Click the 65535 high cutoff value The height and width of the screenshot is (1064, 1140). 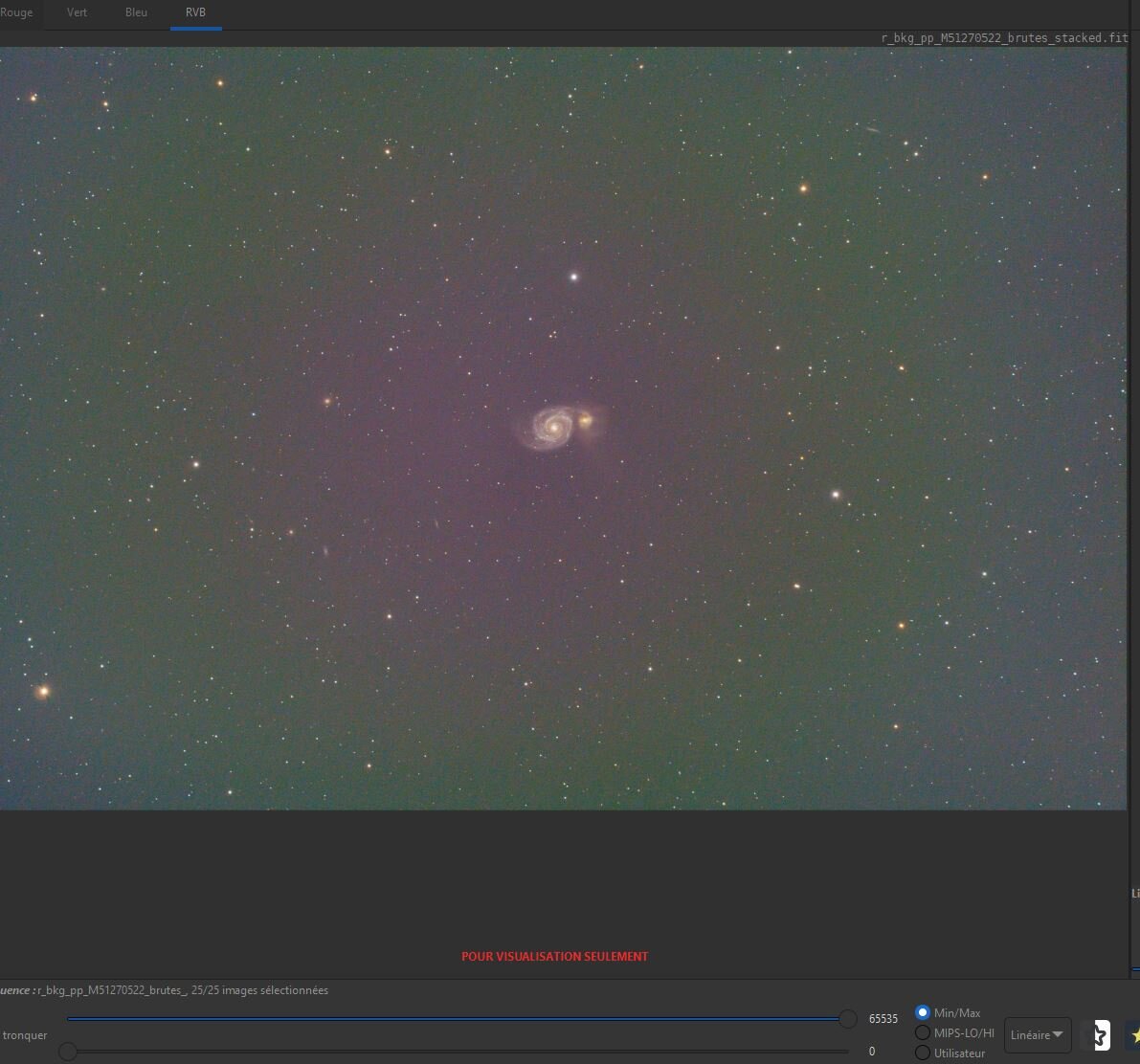click(883, 1019)
